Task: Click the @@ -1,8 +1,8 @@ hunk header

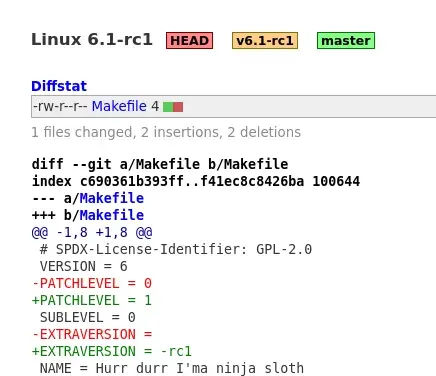Action: click(x=92, y=232)
